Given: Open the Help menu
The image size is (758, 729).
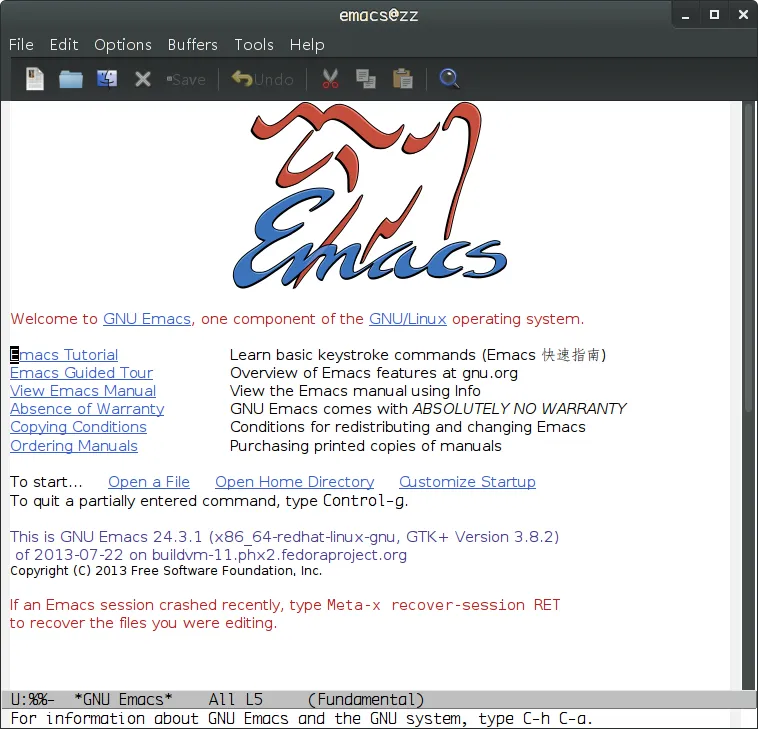Looking at the screenshot, I should click(x=307, y=45).
